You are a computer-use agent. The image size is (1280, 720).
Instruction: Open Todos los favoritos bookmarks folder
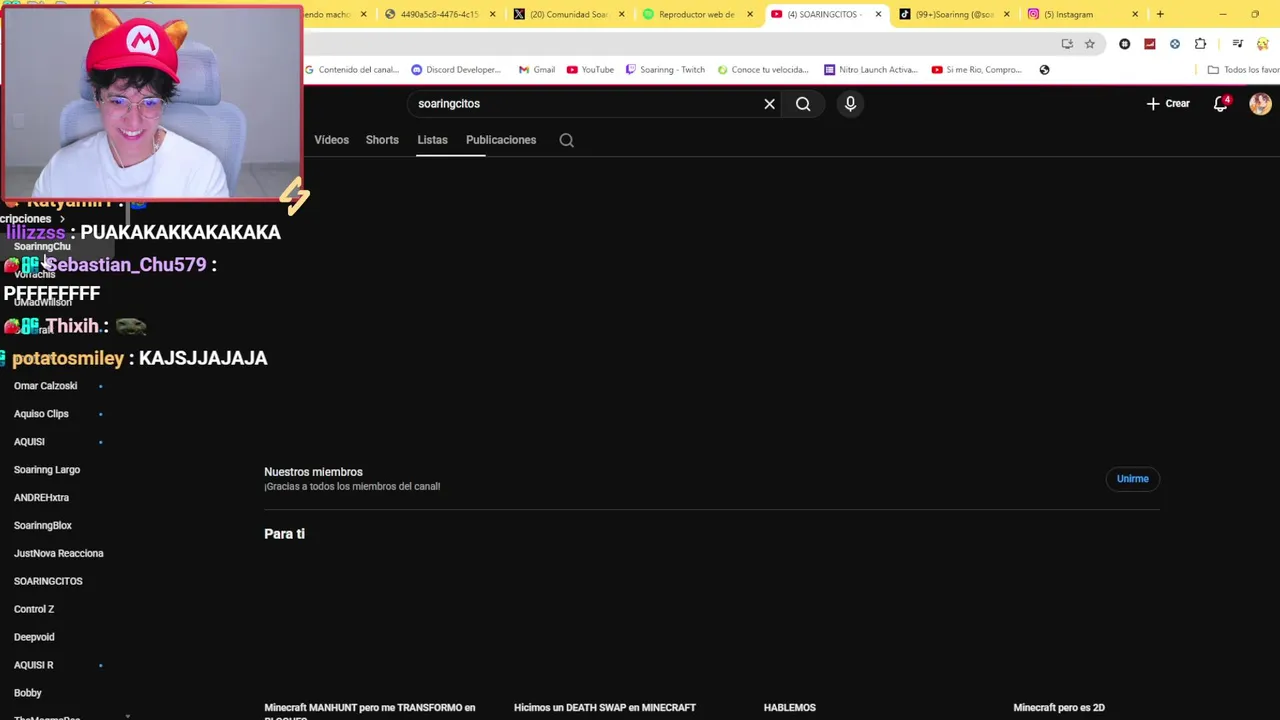pyautogui.click(x=1243, y=70)
